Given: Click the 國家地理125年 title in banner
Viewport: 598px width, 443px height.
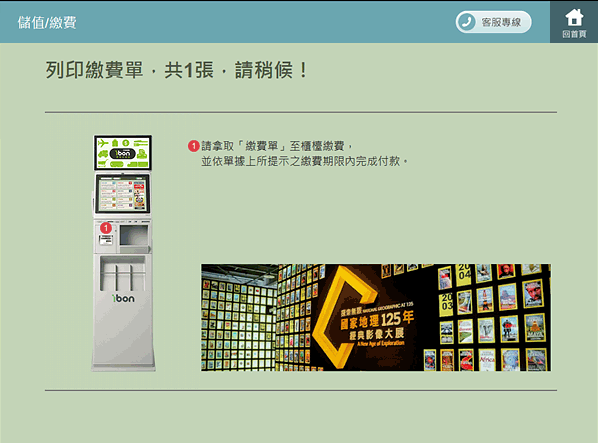Looking at the screenshot, I should 376,319.
